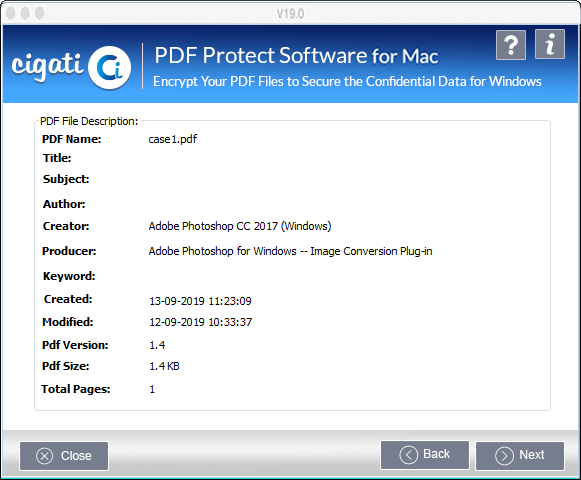Click the 'PDF Name:' label
This screenshot has height=480, width=581.
(x=72, y=139)
